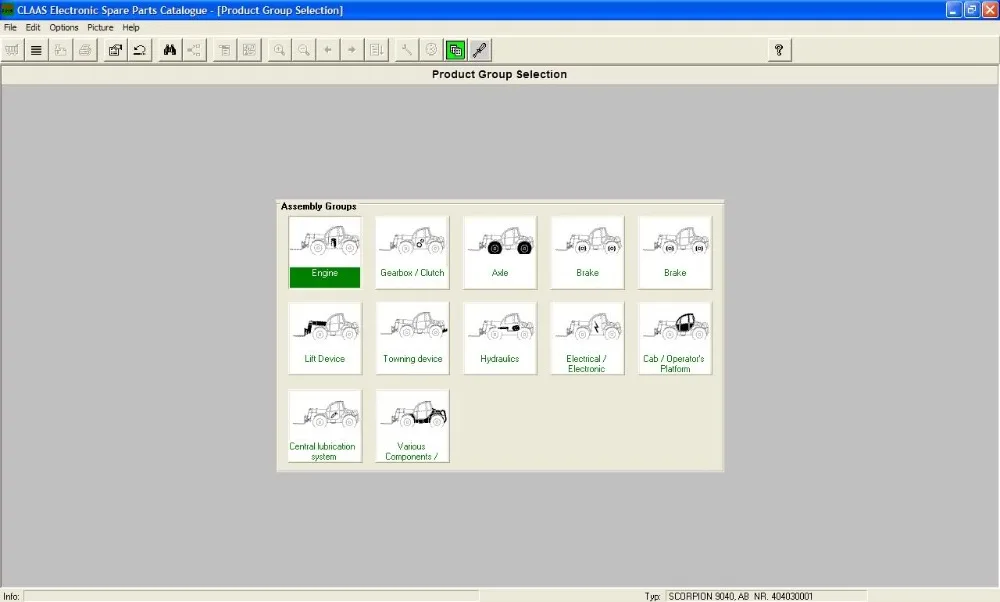The image size is (1000, 602).
Task: Click the tree structure toolbar icon
Action: point(195,50)
